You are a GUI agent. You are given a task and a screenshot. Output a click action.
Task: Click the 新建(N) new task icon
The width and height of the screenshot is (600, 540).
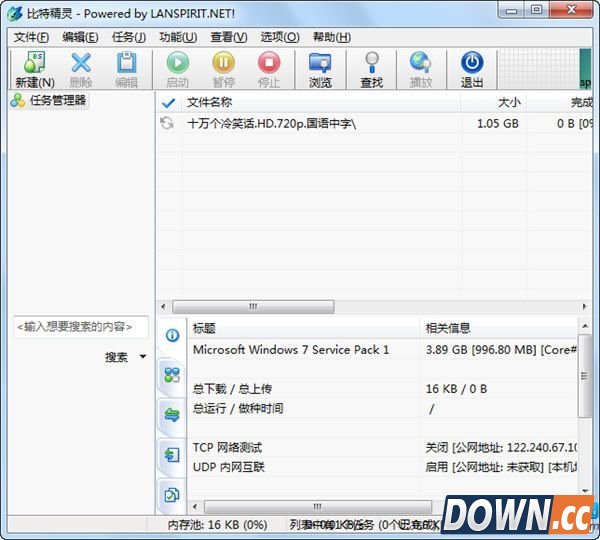point(35,69)
